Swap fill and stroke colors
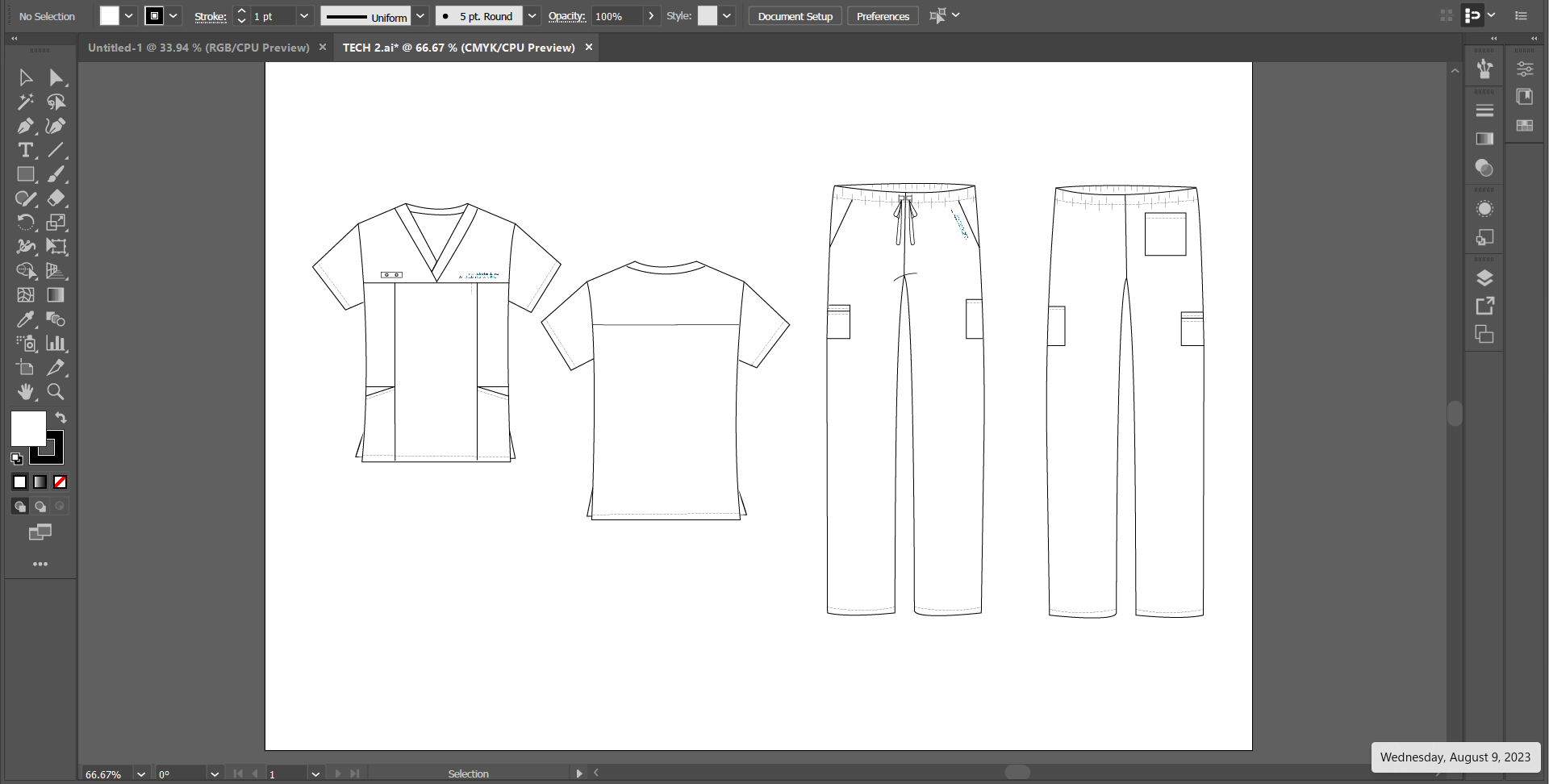The height and width of the screenshot is (784, 1549). [x=61, y=418]
